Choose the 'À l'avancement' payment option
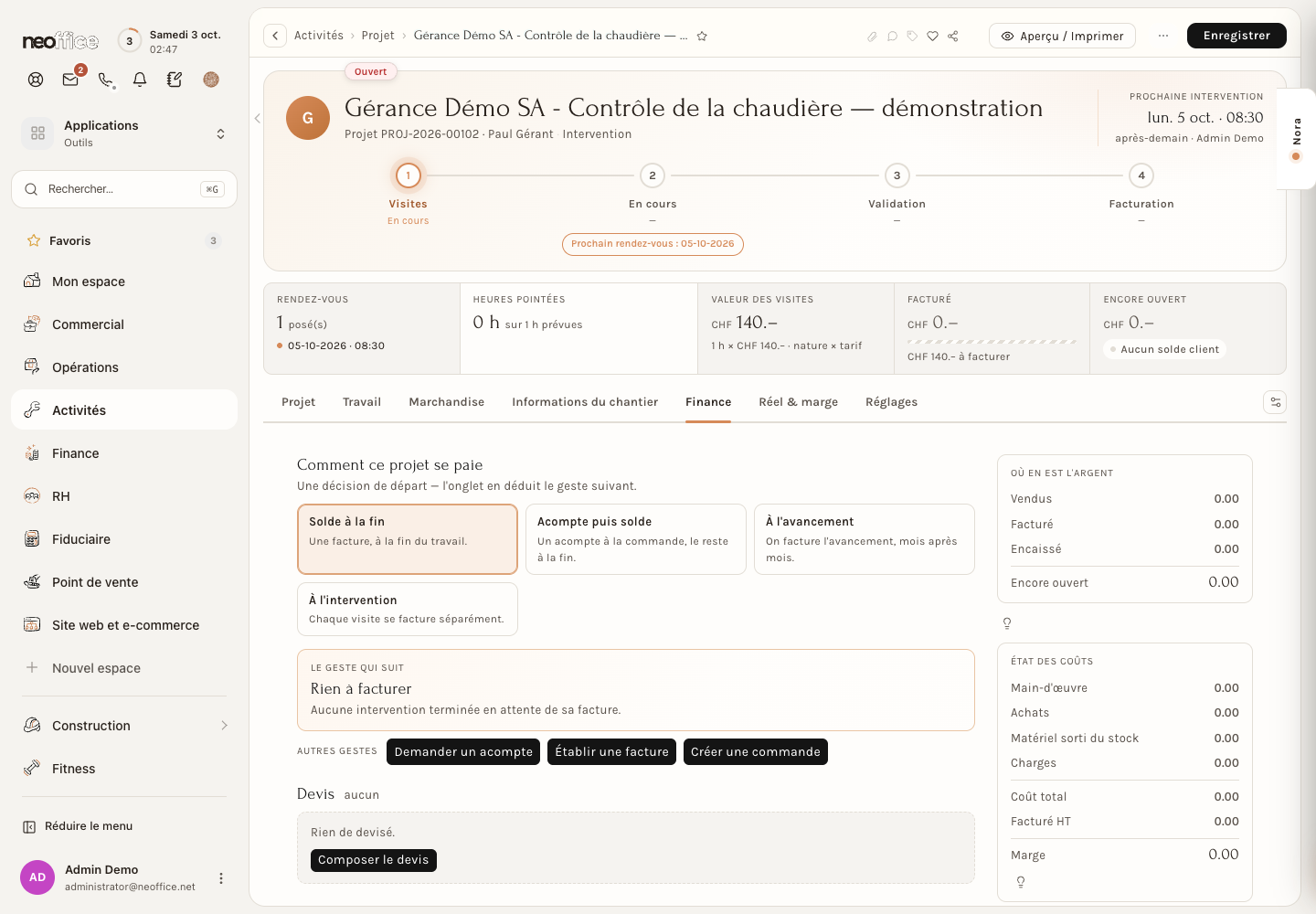The image size is (1316, 914). point(865,539)
